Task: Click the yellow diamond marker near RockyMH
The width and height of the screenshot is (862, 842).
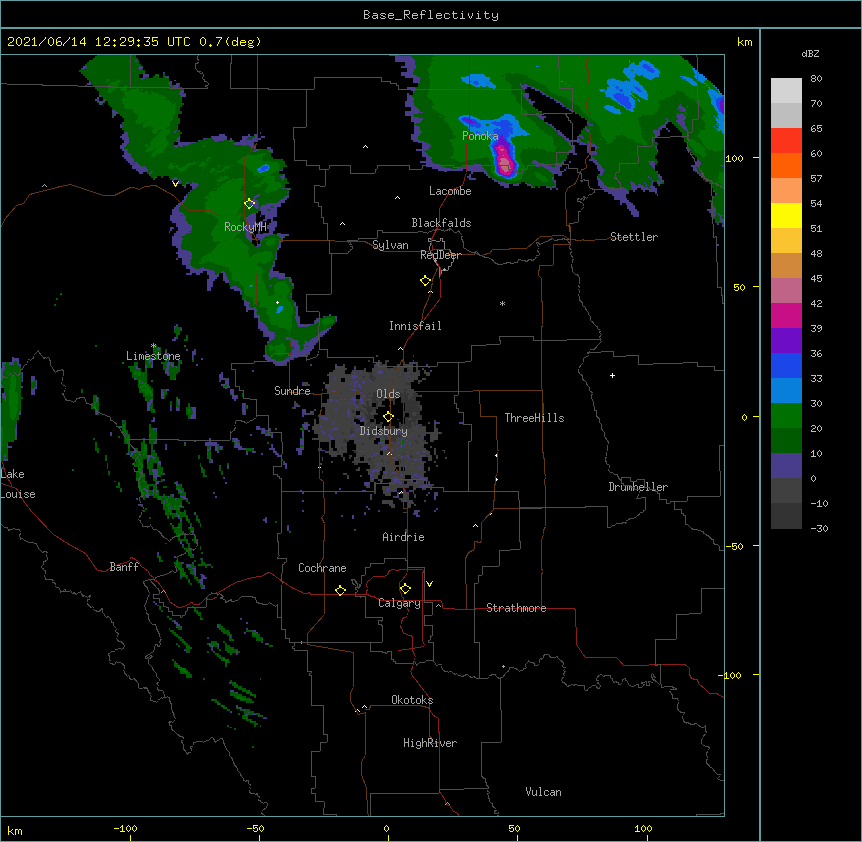Action: (x=250, y=203)
